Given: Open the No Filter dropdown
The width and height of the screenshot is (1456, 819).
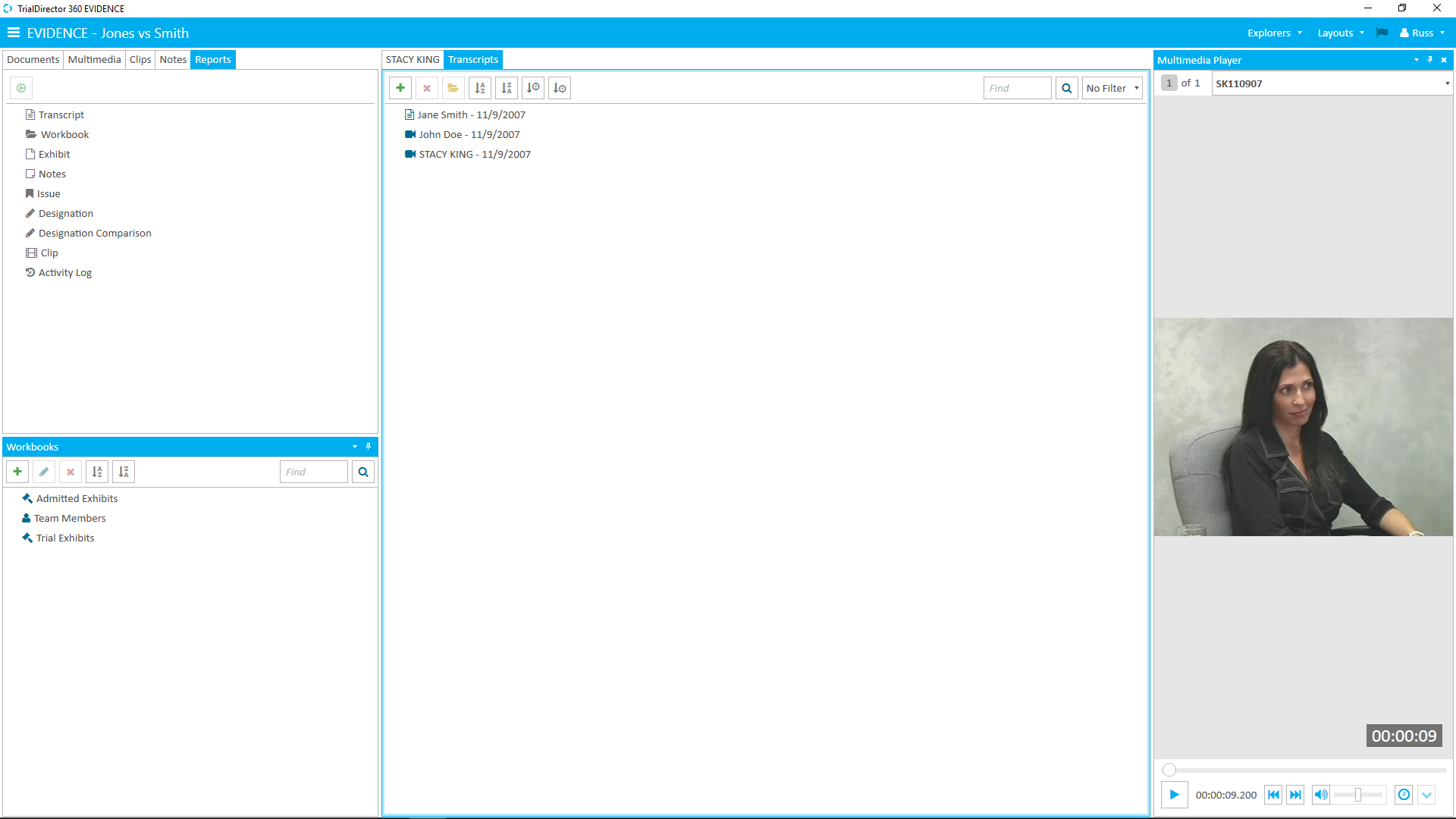Looking at the screenshot, I should 1112,88.
